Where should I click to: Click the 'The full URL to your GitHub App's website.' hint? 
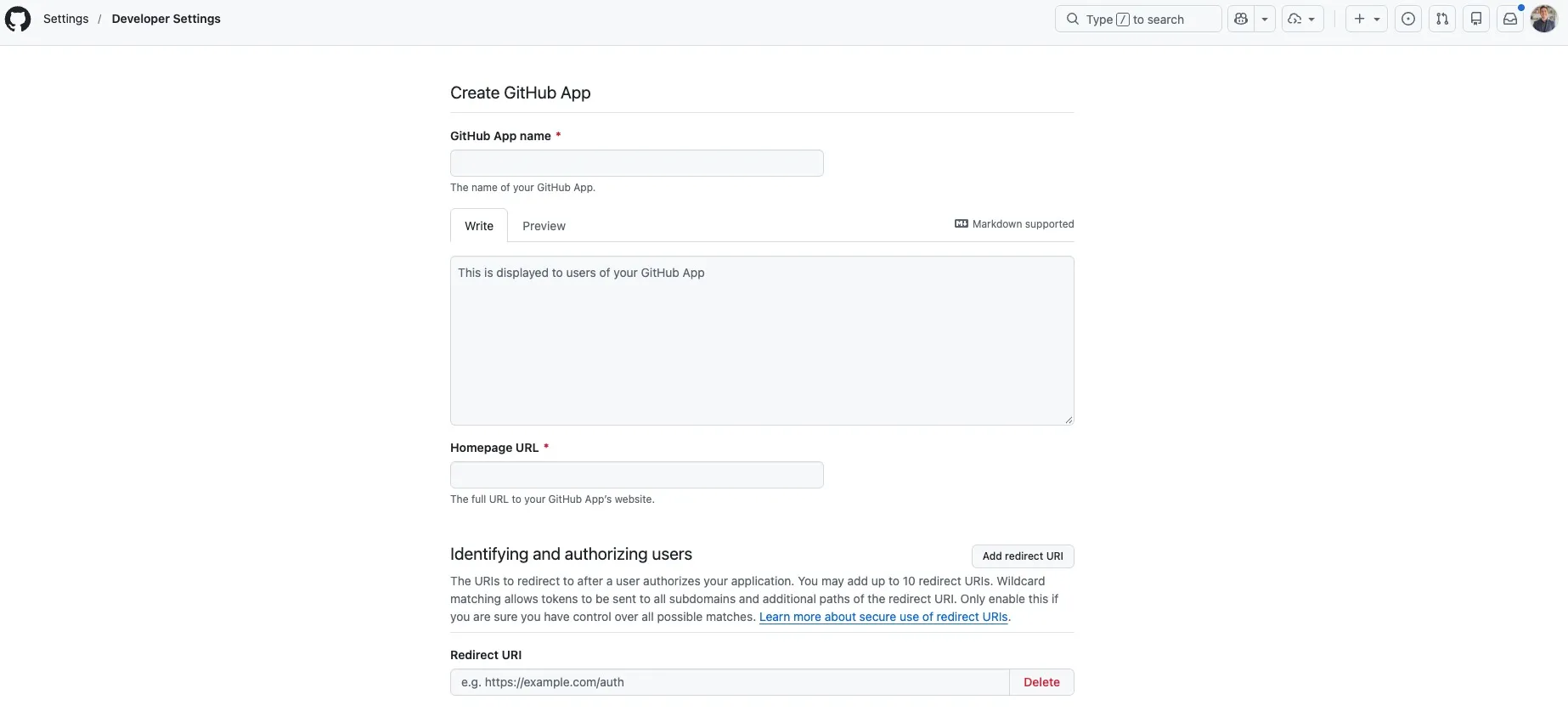(x=552, y=499)
